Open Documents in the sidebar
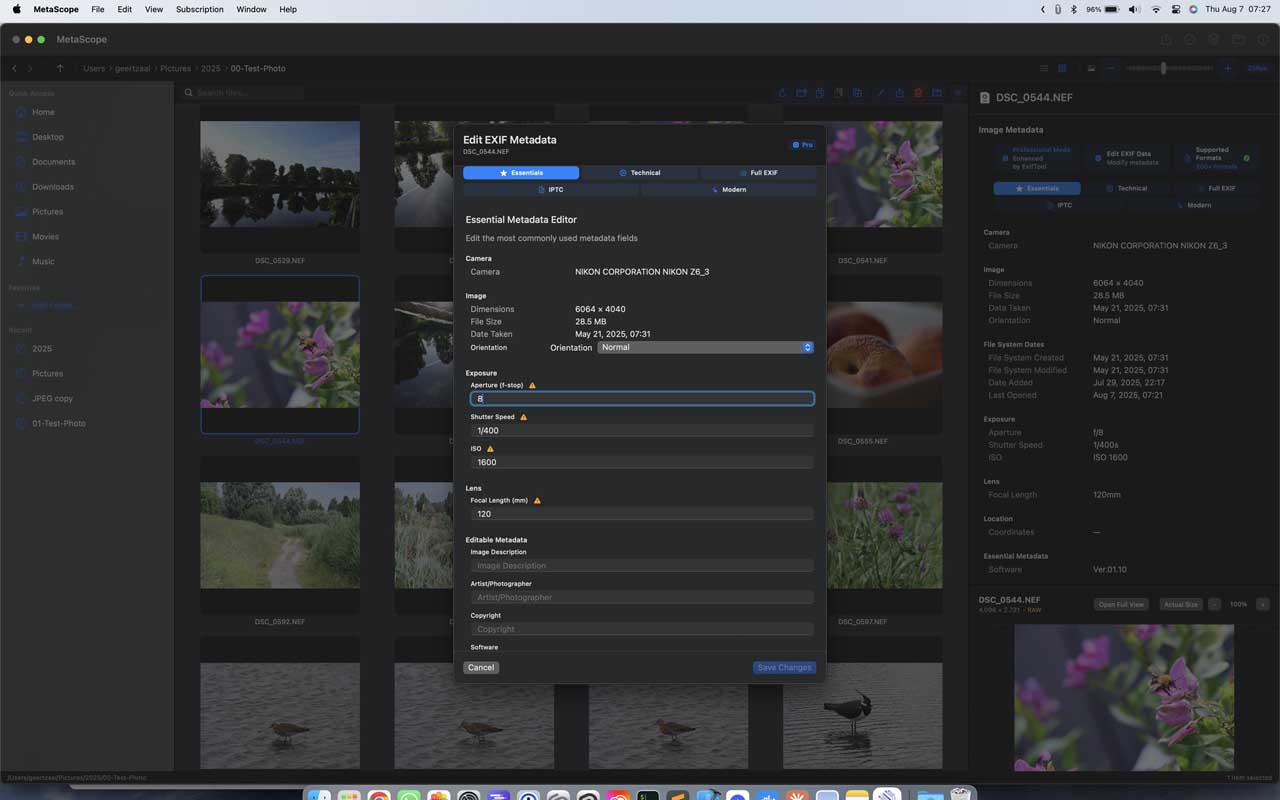 point(53,162)
